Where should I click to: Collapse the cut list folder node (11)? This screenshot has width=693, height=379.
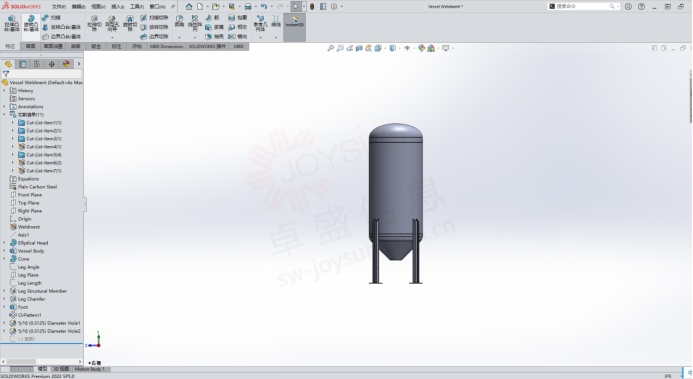click(5, 114)
